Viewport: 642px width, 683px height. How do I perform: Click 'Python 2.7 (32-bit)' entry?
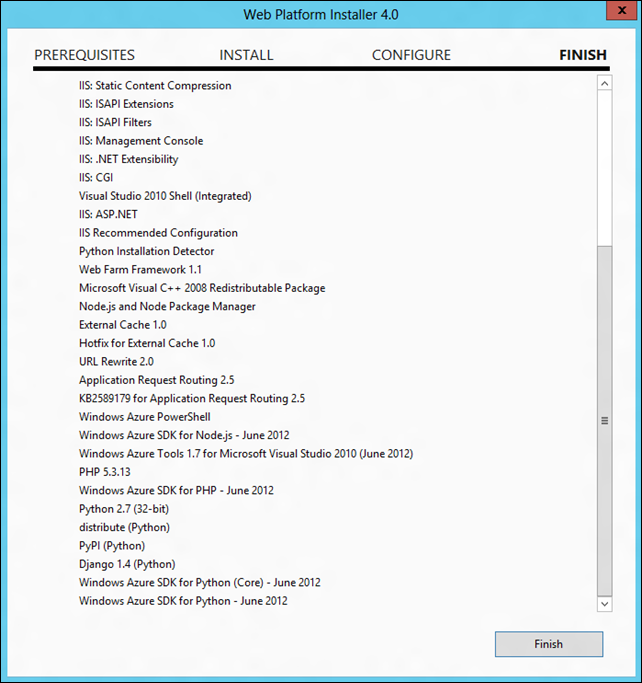pyautogui.click(x=124, y=509)
